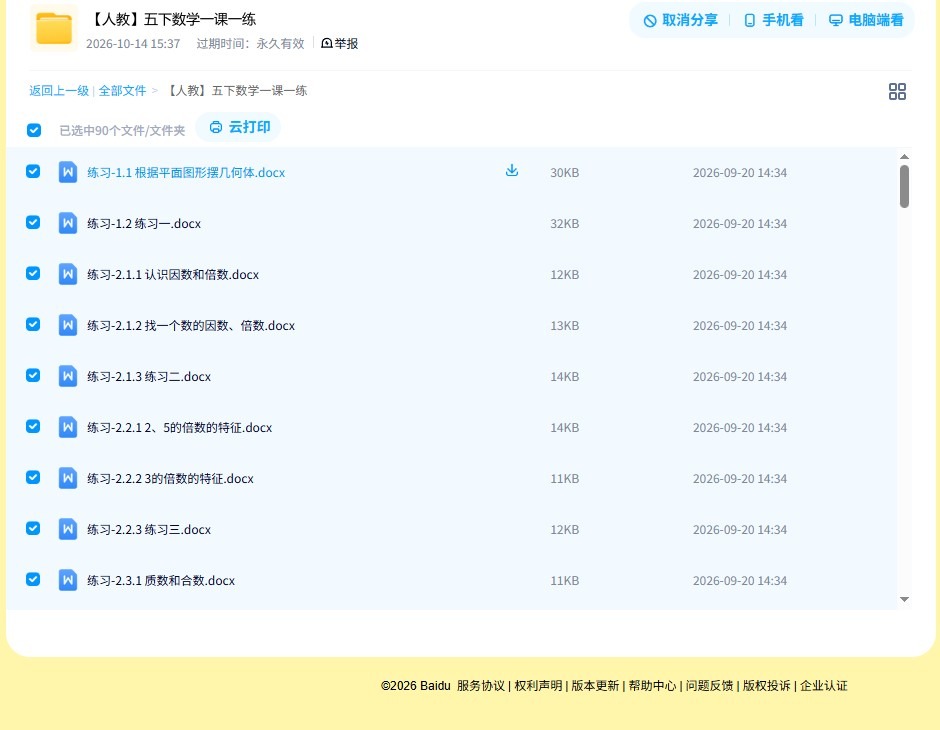Uncheck the select-all files checkbox
Viewport: 940px width, 730px height.
(34, 130)
